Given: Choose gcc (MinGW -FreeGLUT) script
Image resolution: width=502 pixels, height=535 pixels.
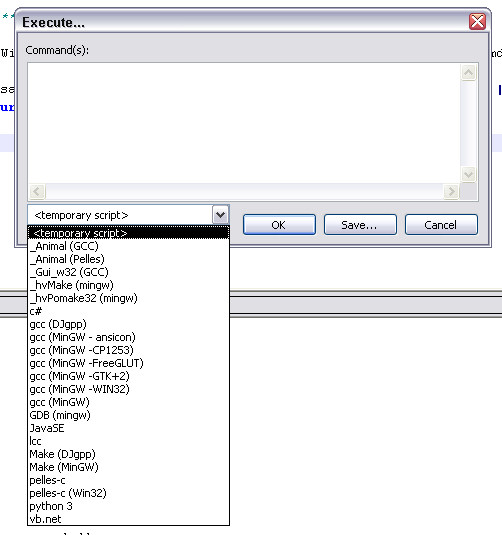Looking at the screenshot, I should click(x=128, y=363).
